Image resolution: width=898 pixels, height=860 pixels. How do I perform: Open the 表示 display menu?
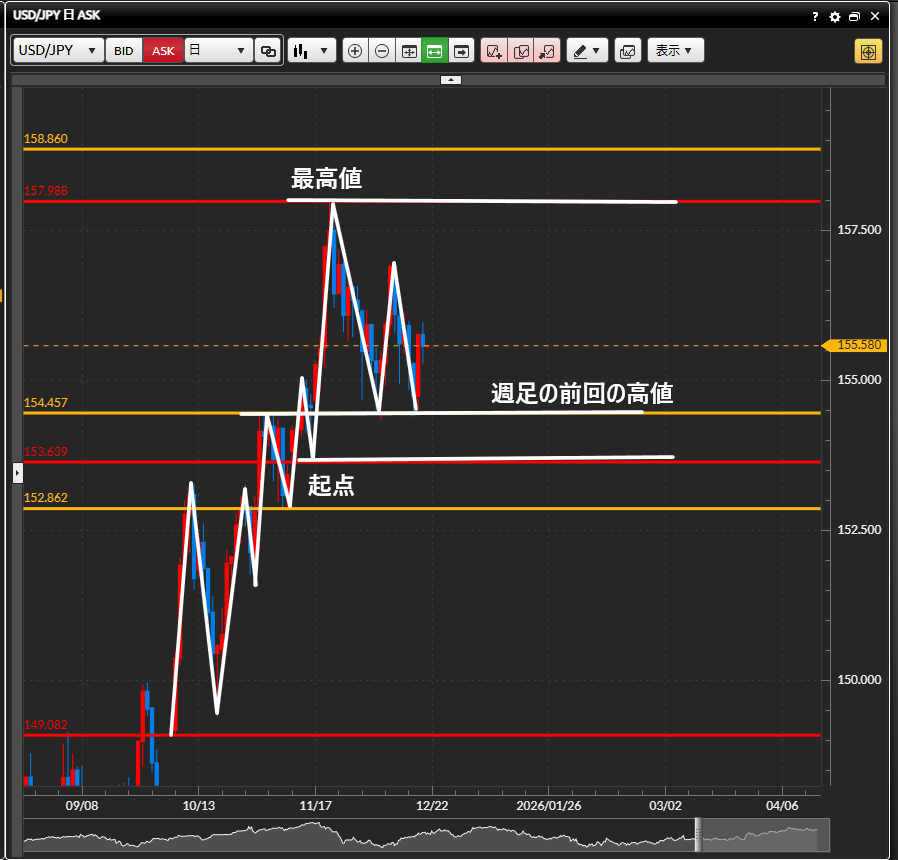675,50
